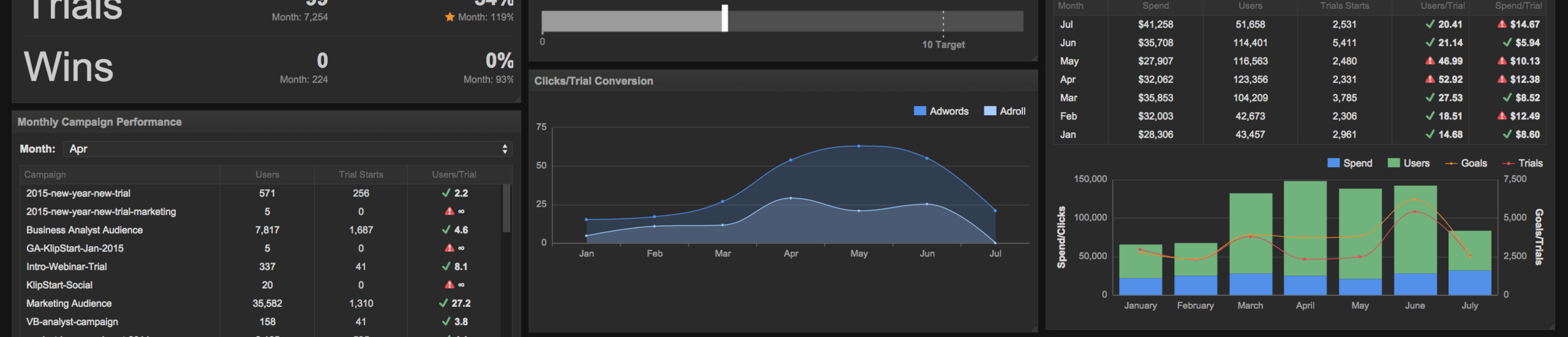The width and height of the screenshot is (1568, 337).
Task: Click the blue Spend bar for July
Action: (x=1470, y=283)
